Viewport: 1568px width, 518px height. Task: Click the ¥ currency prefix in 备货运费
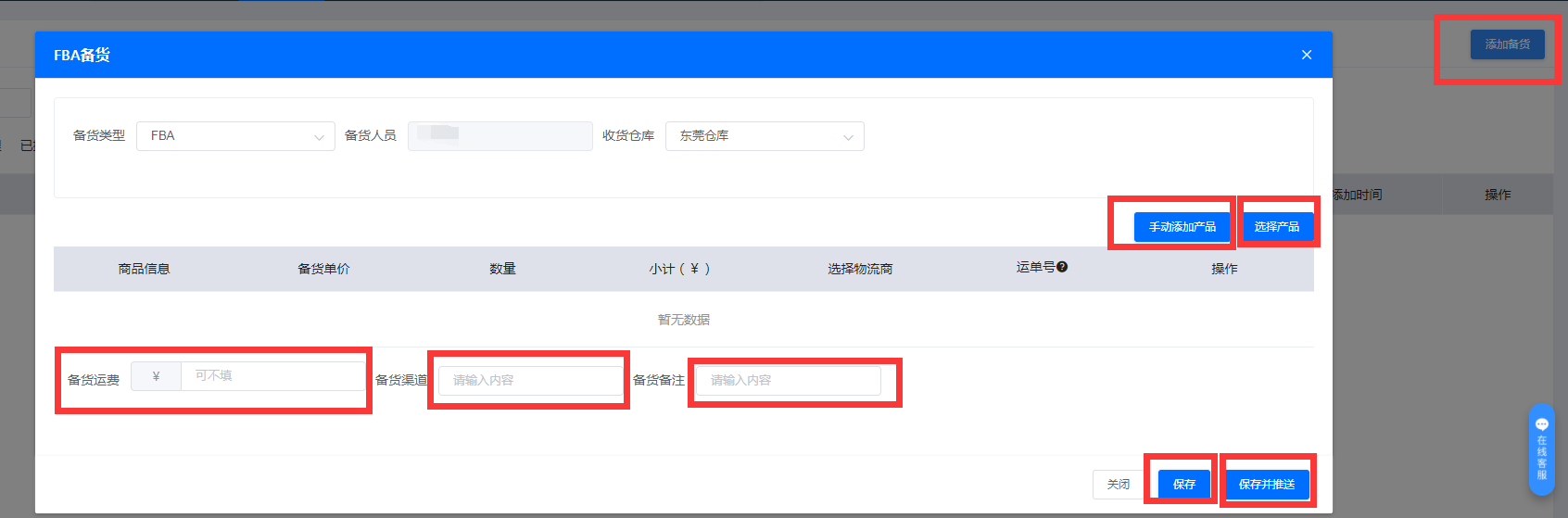point(156,376)
